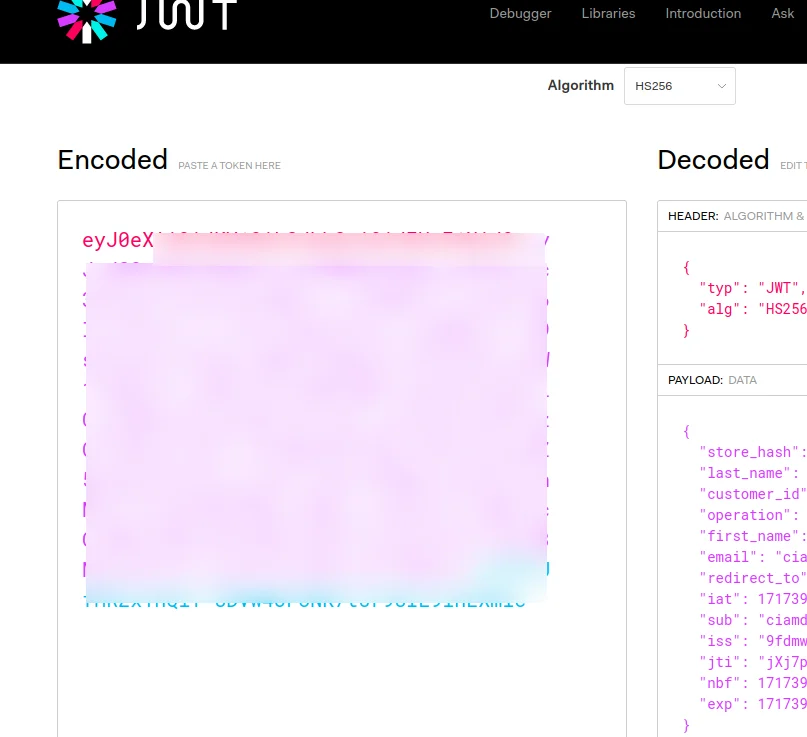Click the EDIT label beside Decoded

793,166
